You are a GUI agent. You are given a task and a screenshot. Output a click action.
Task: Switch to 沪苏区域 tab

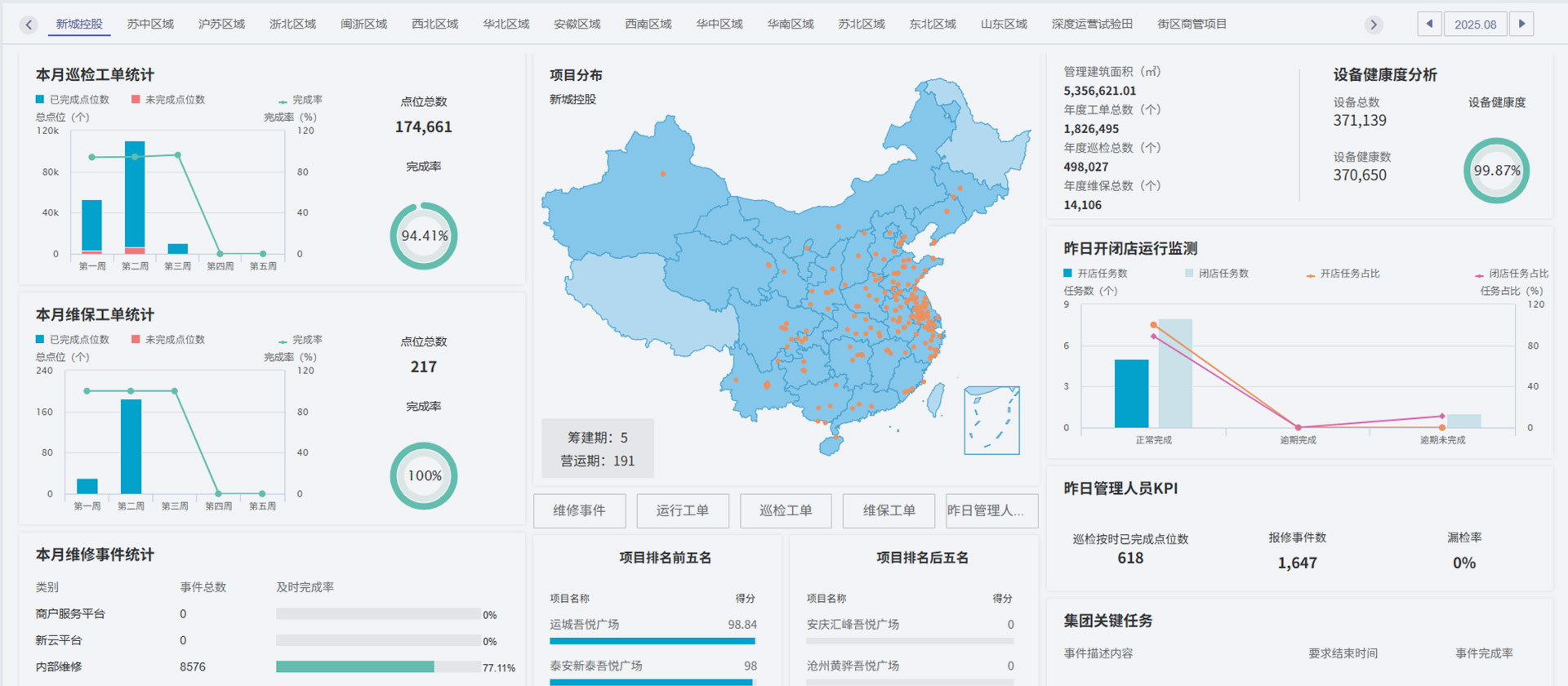click(x=221, y=24)
